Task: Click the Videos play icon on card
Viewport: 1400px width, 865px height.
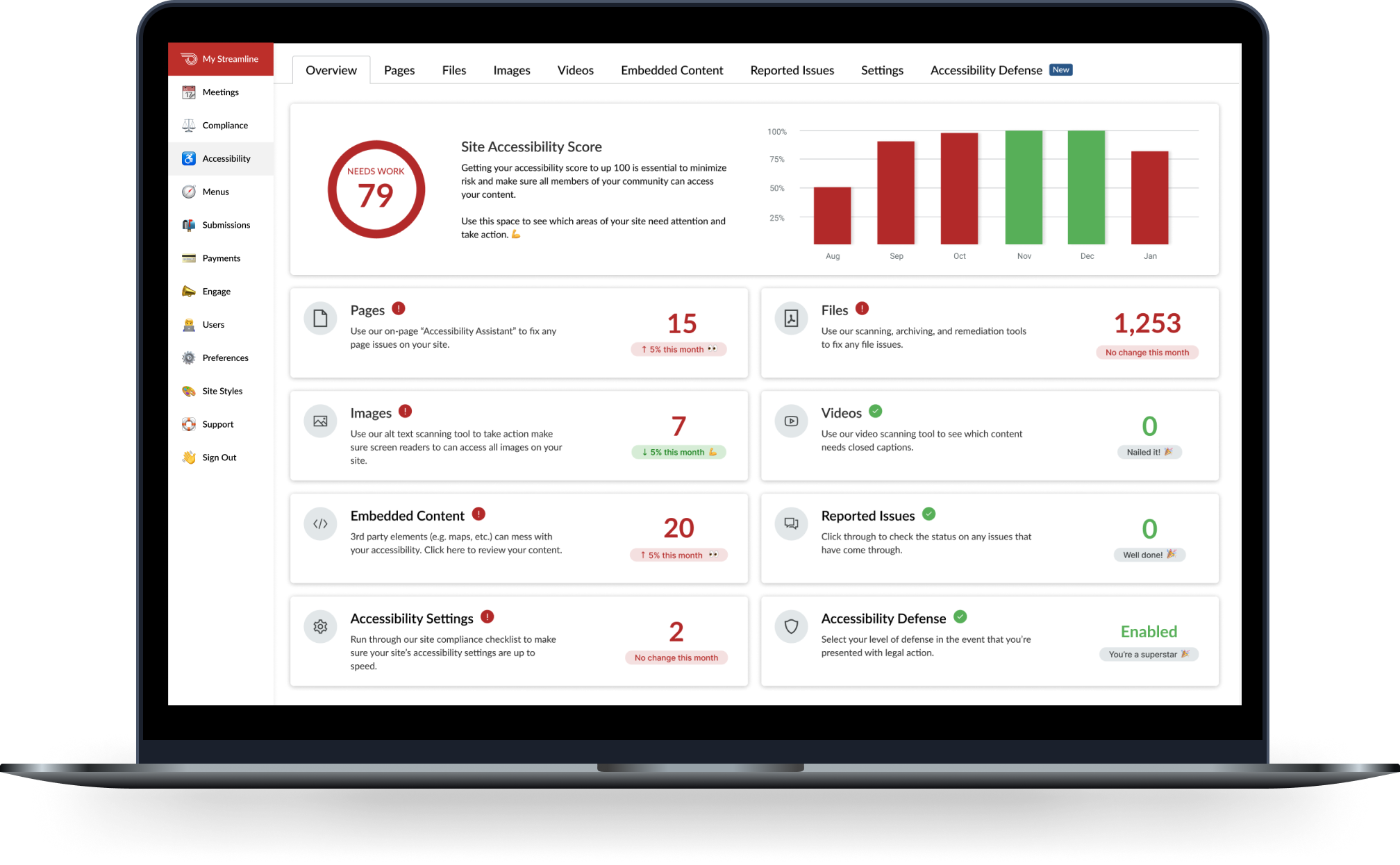Action: tap(791, 421)
